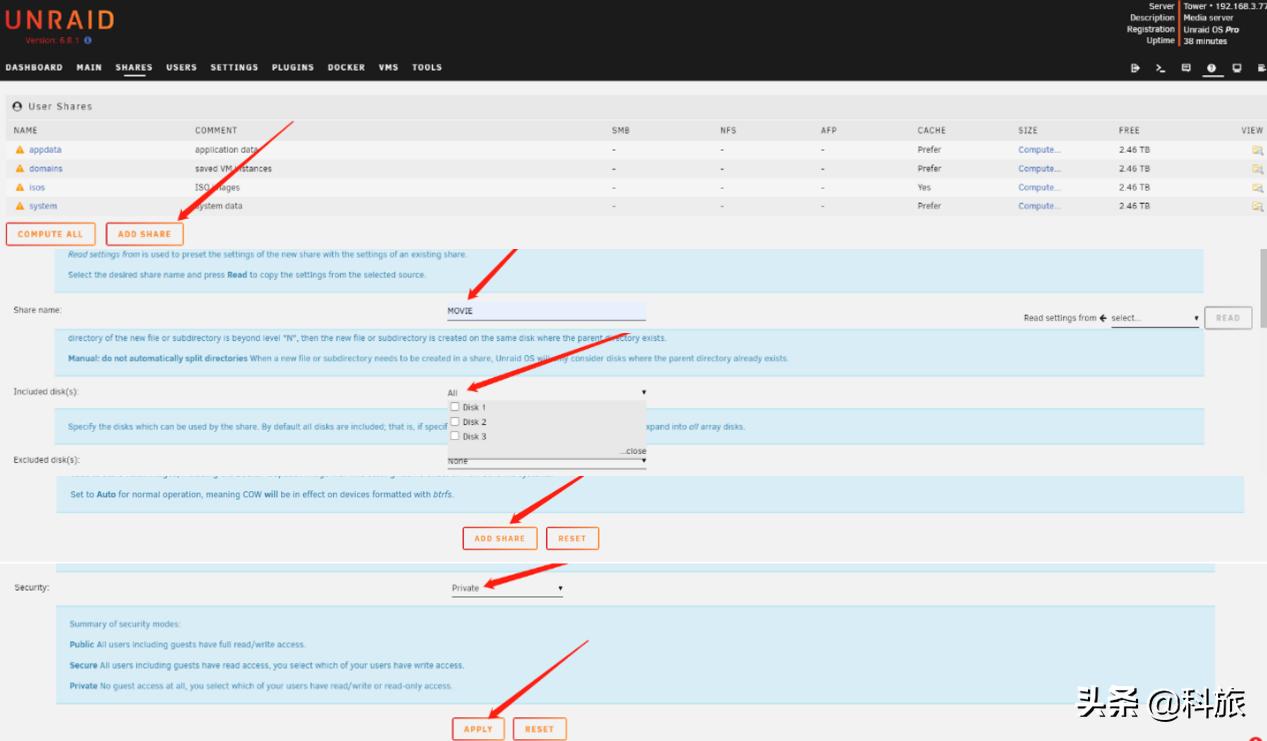Open the Shares tab
Image resolution: width=1267 pixels, height=741 pixels.
[134, 68]
